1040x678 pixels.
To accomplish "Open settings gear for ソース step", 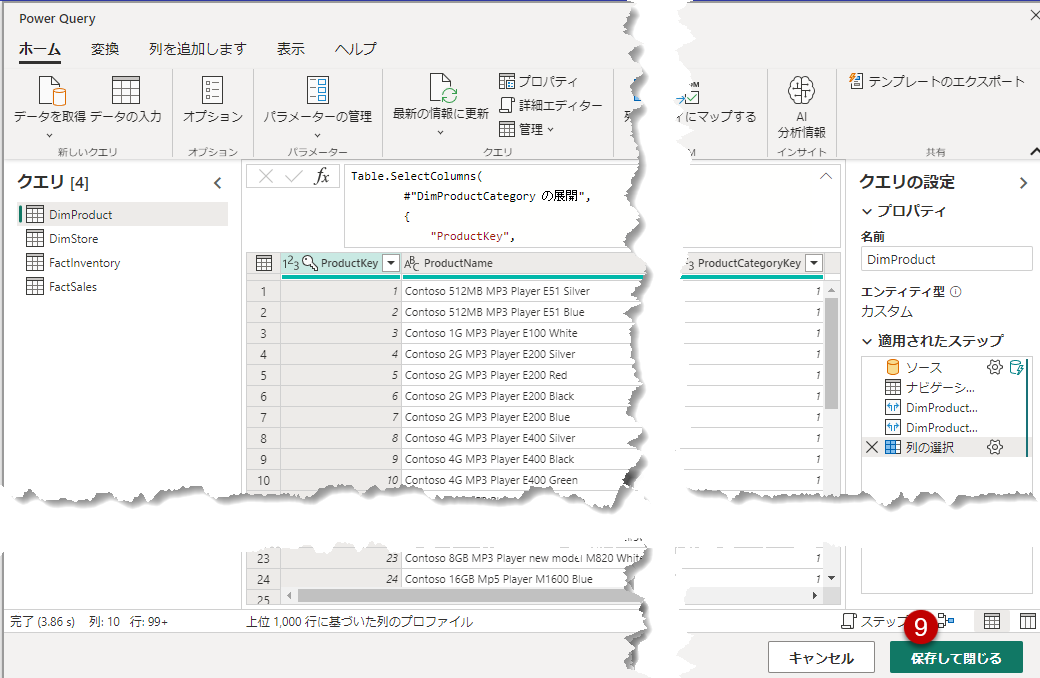I will pyautogui.click(x=994, y=367).
